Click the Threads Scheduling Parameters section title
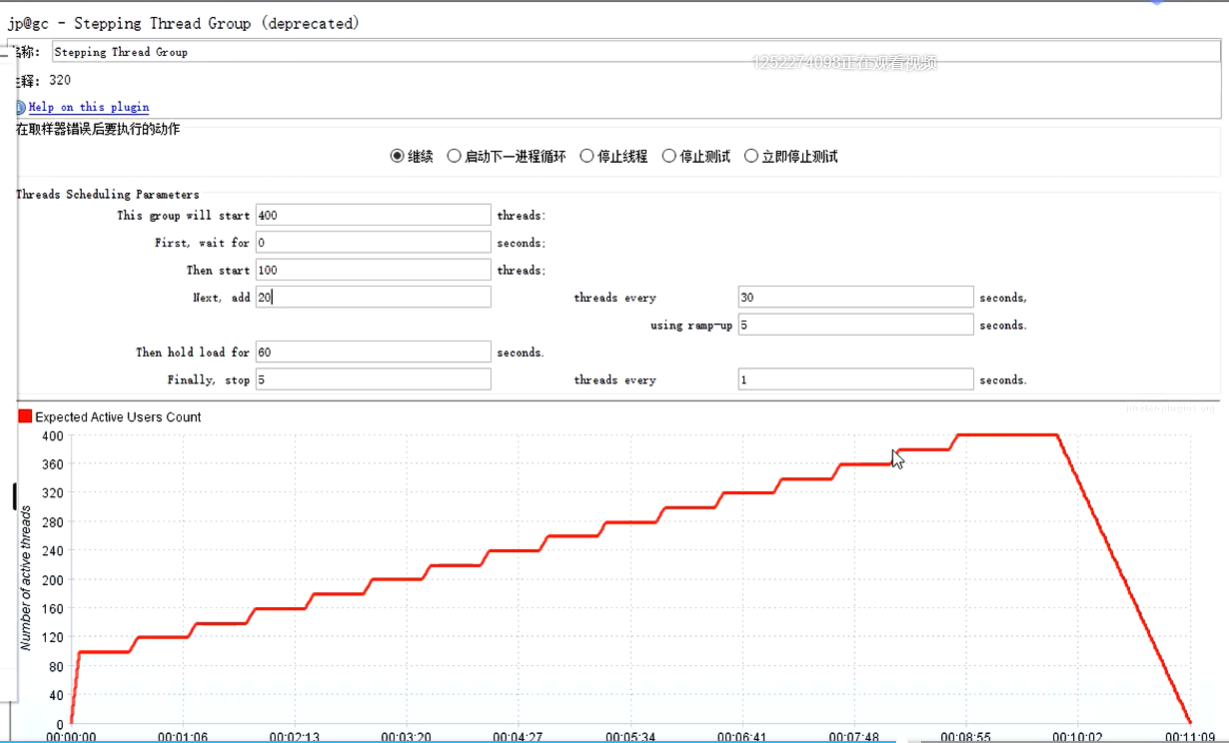Image resolution: width=1229 pixels, height=743 pixels. point(107,194)
